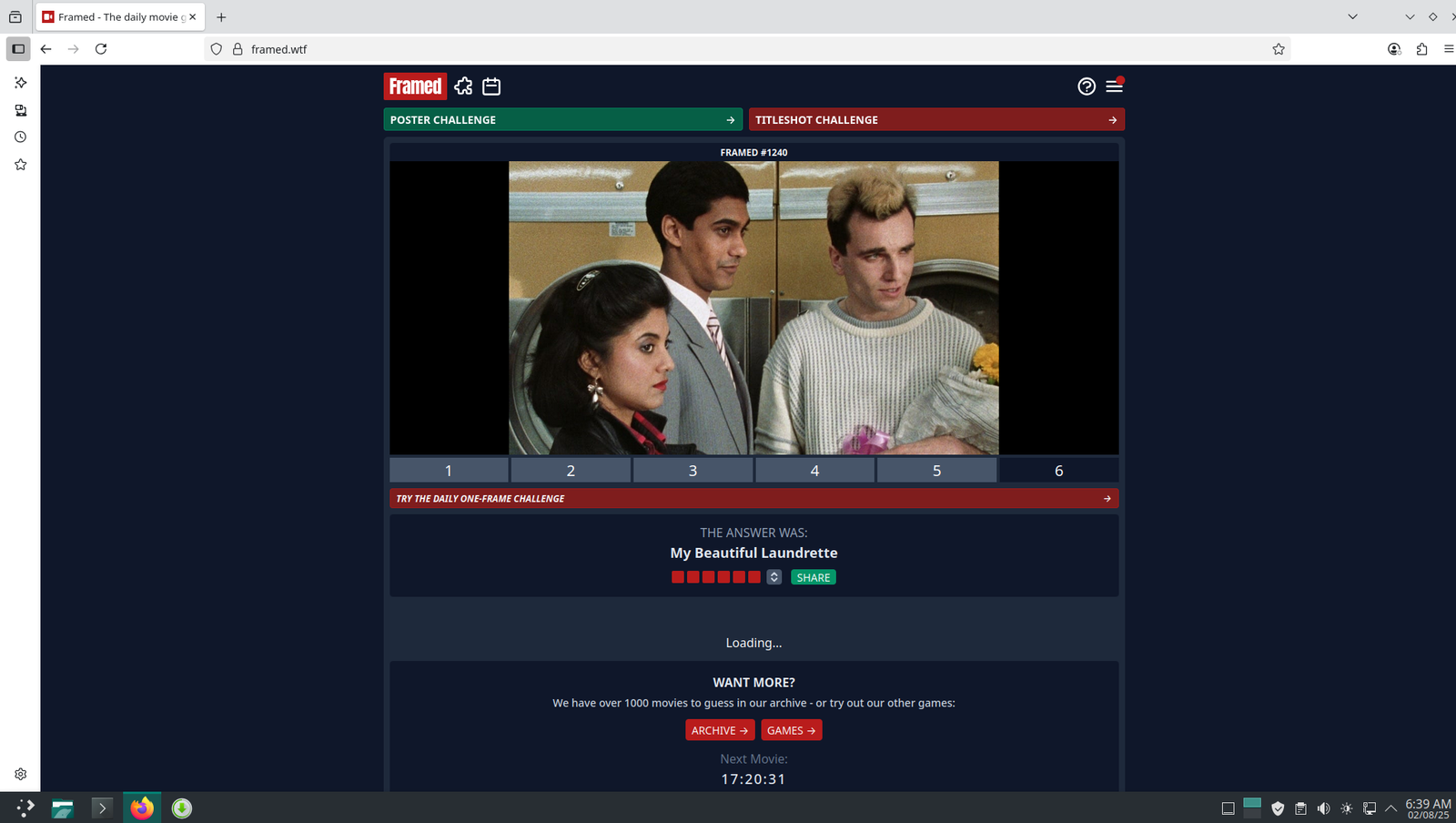
Task: Open tracking protection shield icon
Action: [x=216, y=49]
